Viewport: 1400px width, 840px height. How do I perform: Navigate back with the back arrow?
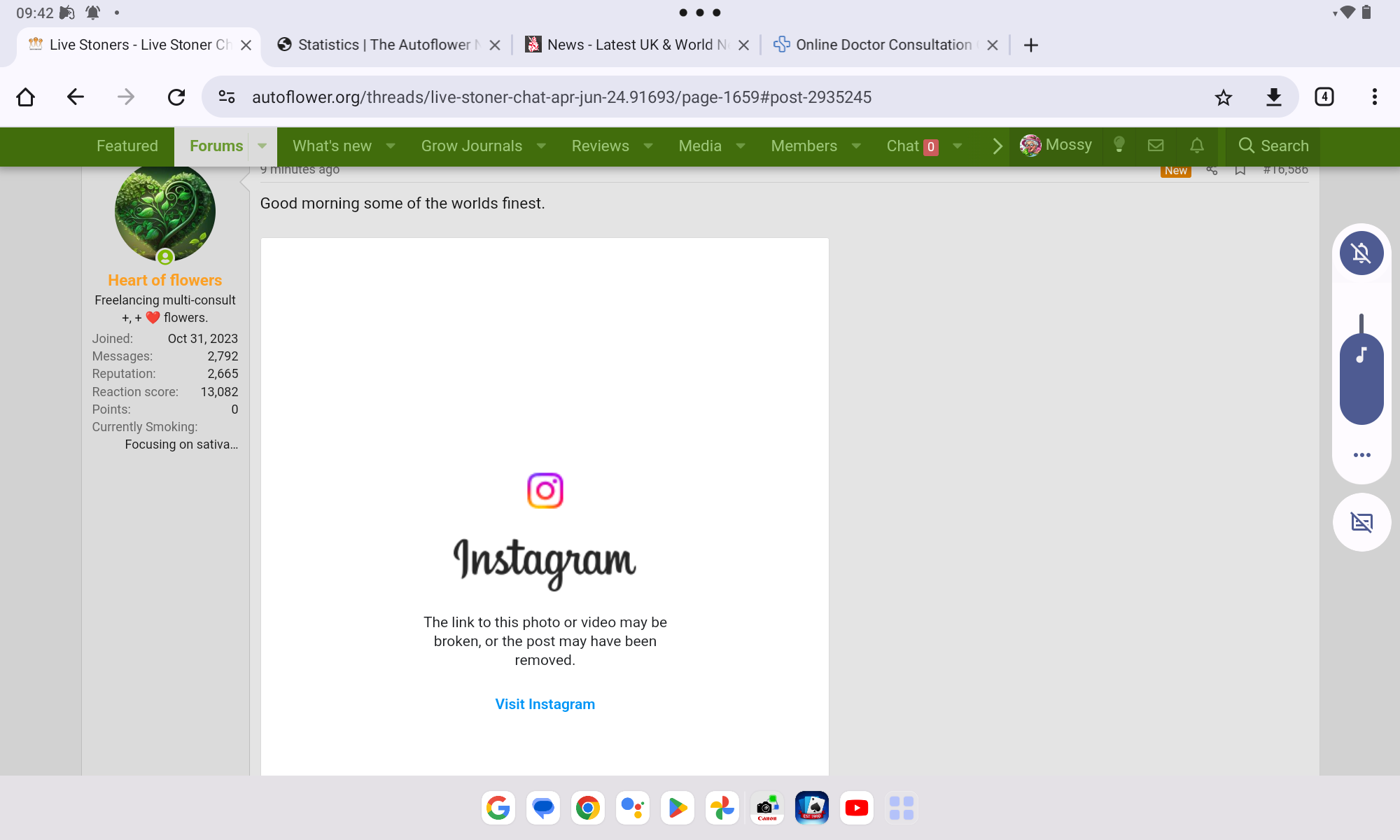[x=76, y=97]
